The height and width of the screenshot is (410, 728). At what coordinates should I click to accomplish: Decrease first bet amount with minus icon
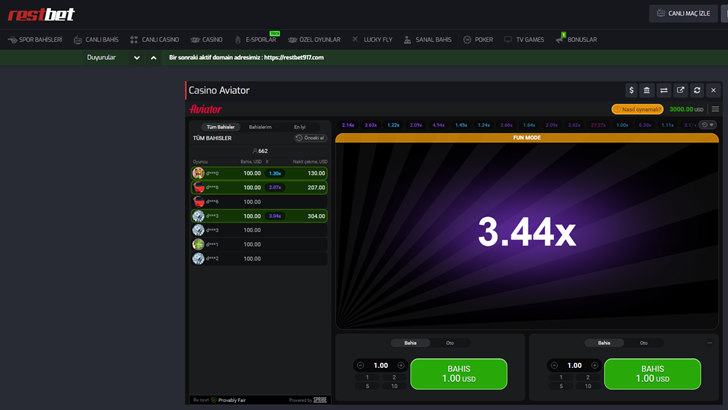[x=360, y=365]
